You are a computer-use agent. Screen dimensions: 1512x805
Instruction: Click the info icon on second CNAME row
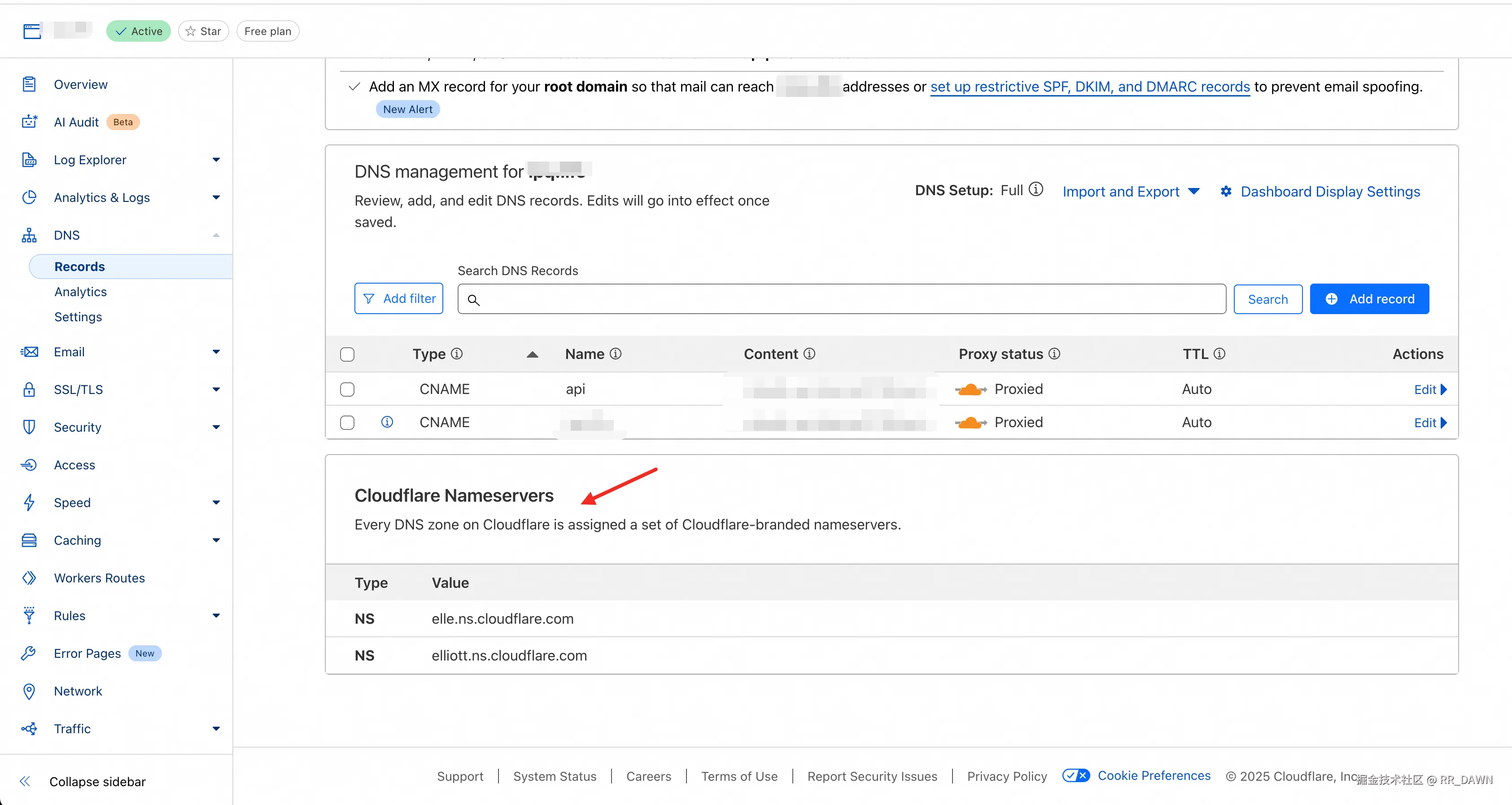(387, 422)
